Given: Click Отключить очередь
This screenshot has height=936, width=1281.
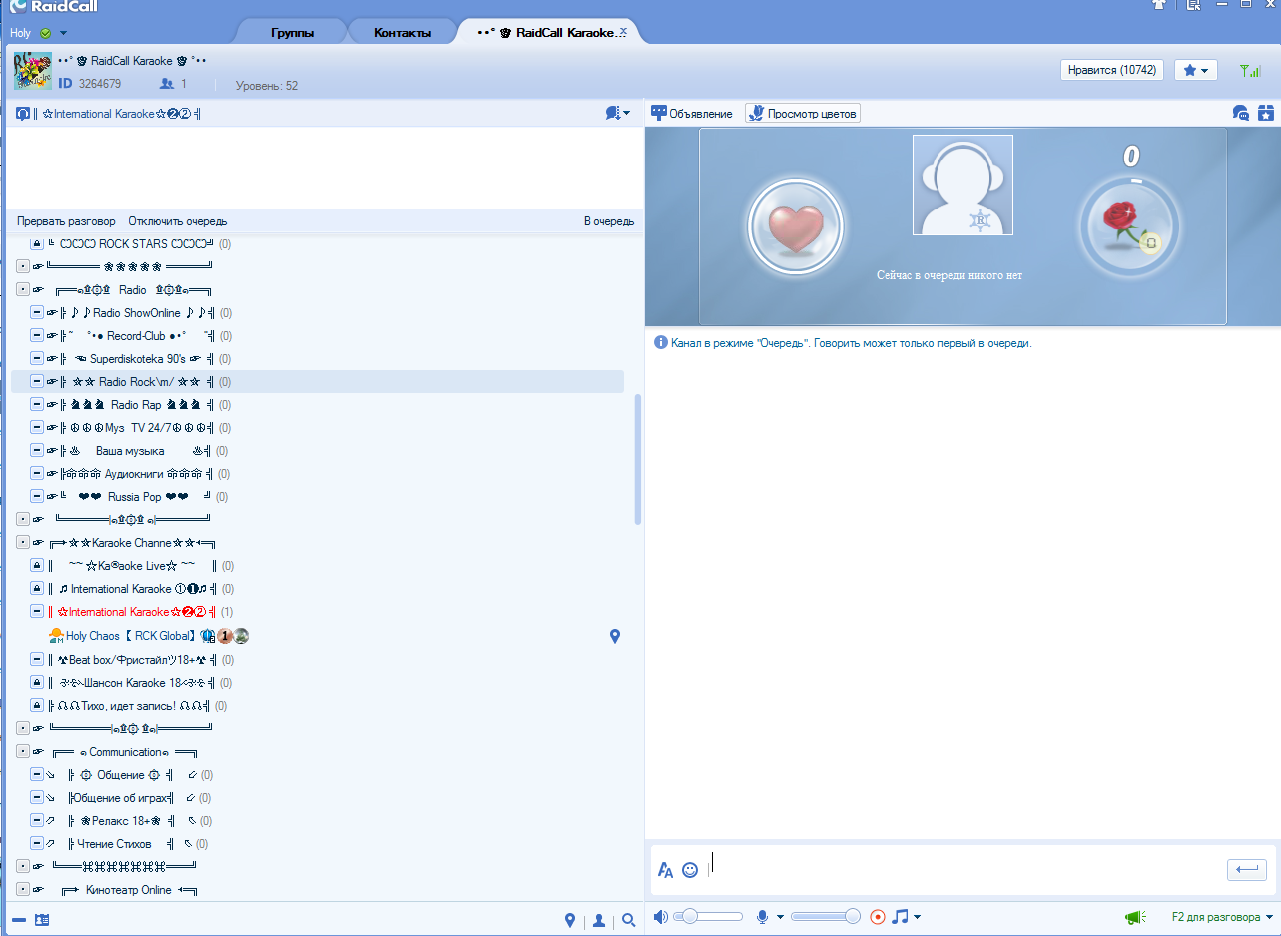Looking at the screenshot, I should click(x=178, y=221).
